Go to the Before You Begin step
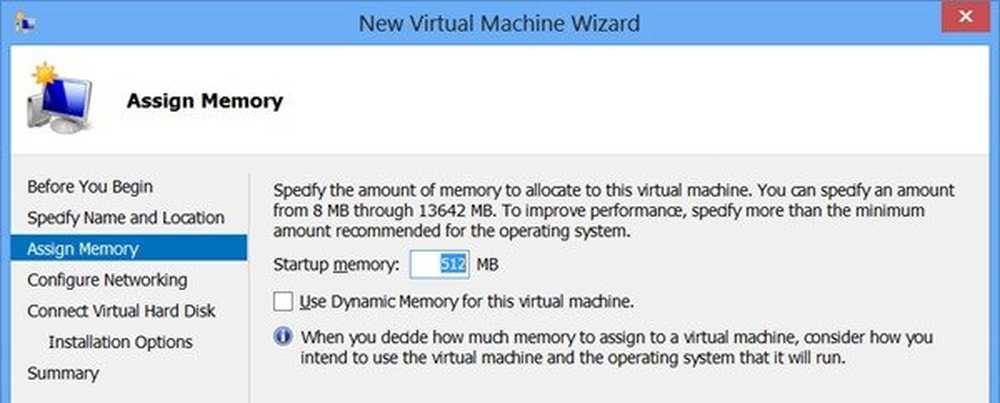1000x403 pixels. pyautogui.click(x=90, y=186)
